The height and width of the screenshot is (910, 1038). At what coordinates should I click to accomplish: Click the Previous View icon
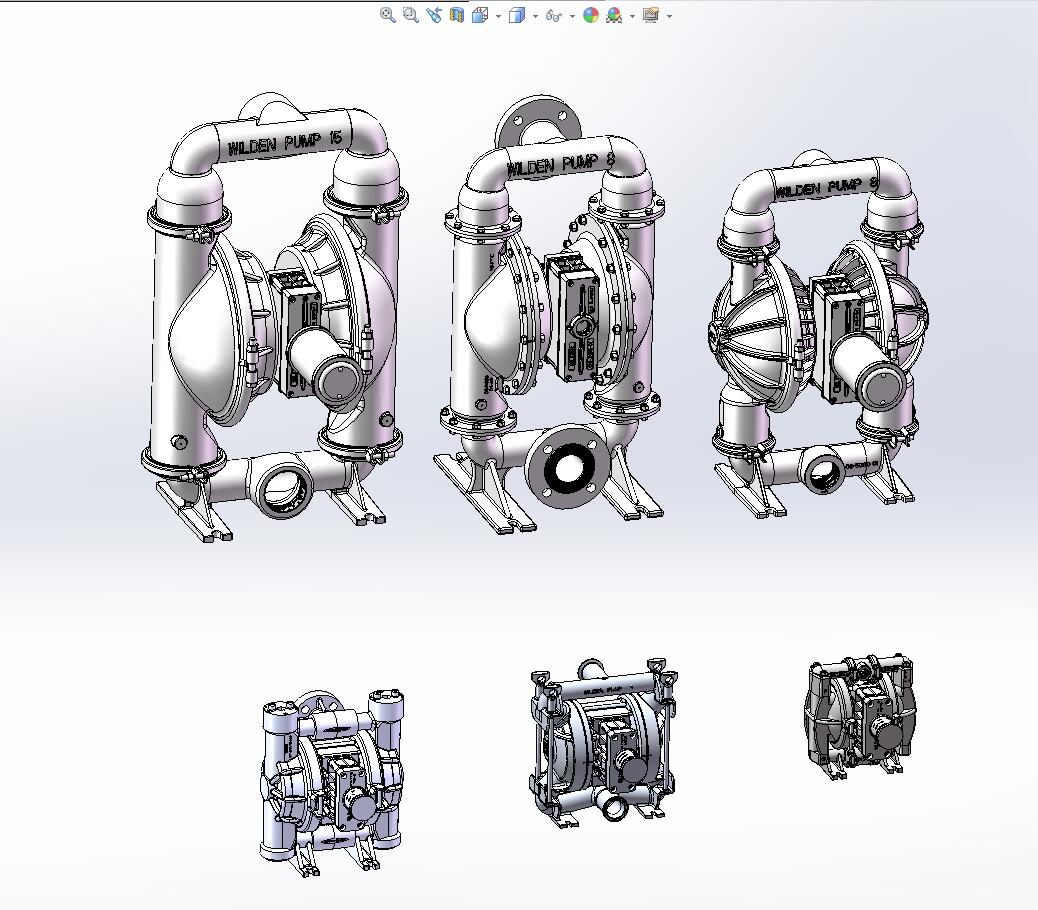point(434,15)
